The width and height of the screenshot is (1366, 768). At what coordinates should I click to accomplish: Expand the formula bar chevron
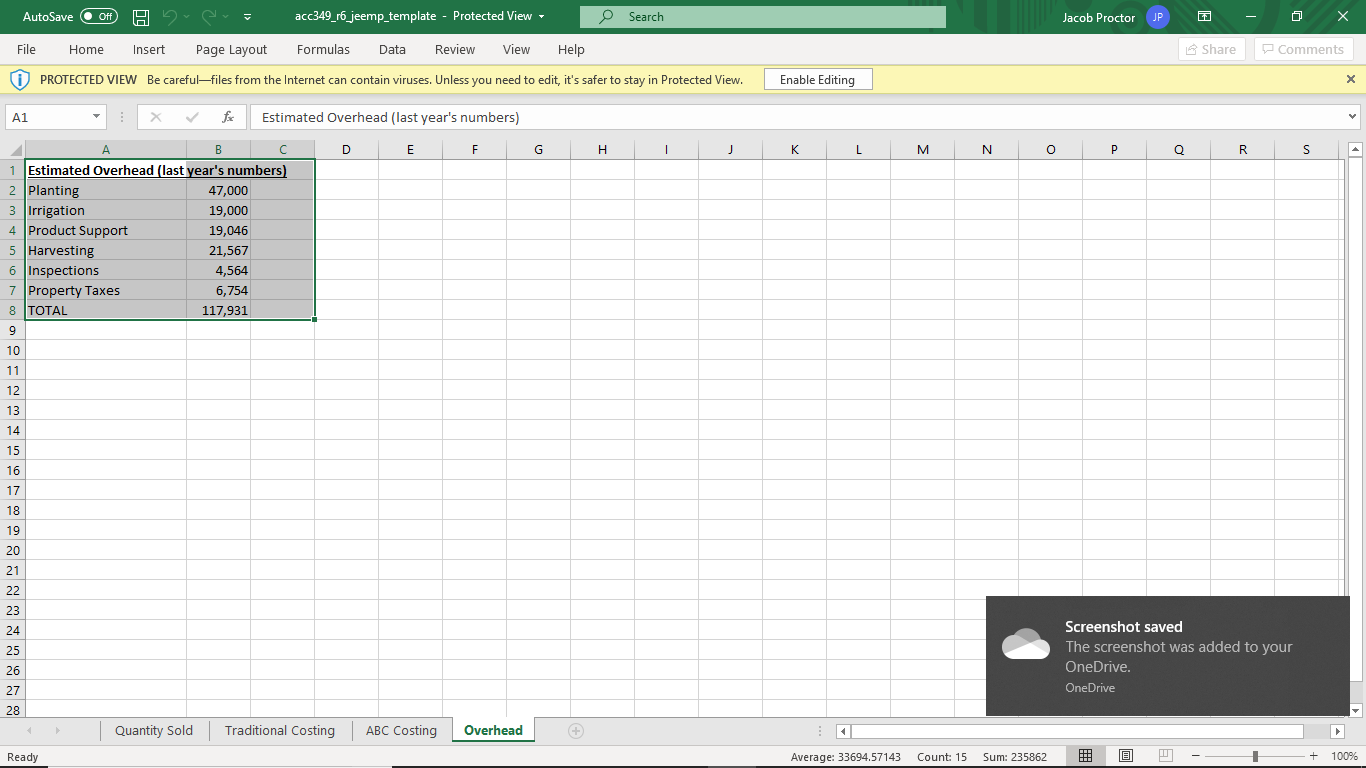point(1353,117)
